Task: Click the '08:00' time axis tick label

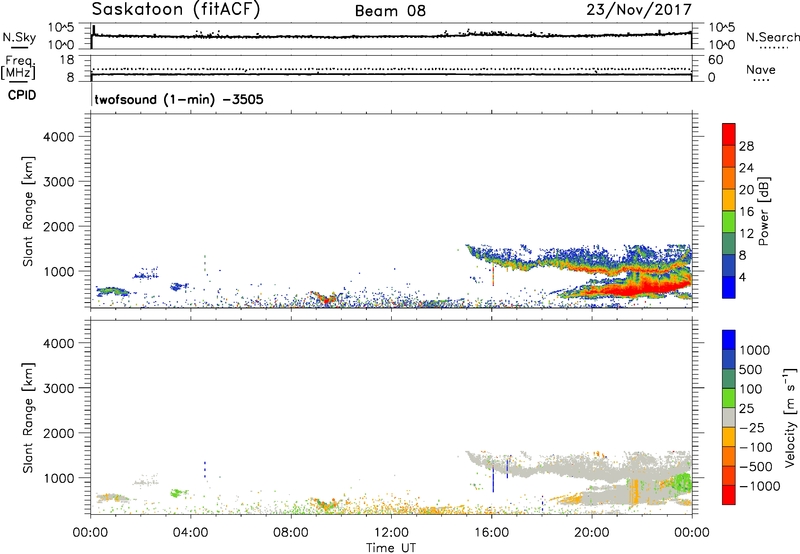Action: [291, 533]
